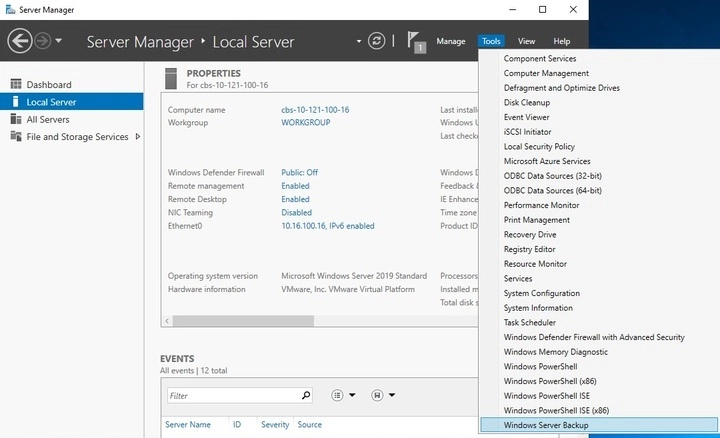This screenshot has width=720, height=438.
Task: Click the events list options icon
Action: pos(337,395)
